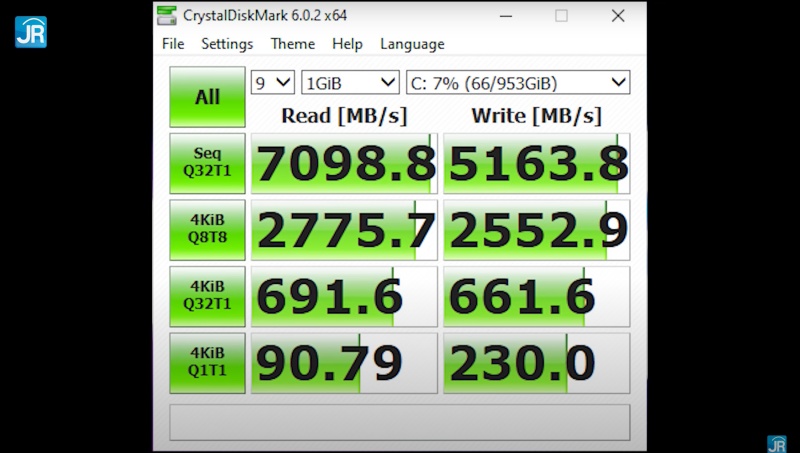The height and width of the screenshot is (453, 800).
Task: Maximize the CrystalDiskMark window
Action: [x=561, y=15]
